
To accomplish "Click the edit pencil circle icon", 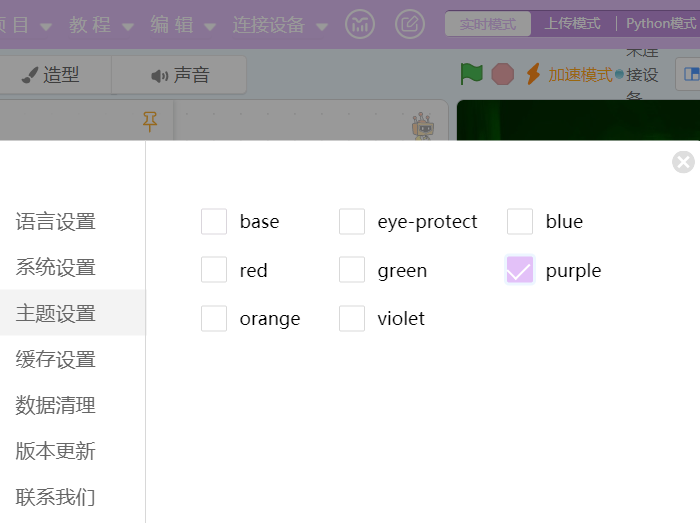I will tap(410, 24).
